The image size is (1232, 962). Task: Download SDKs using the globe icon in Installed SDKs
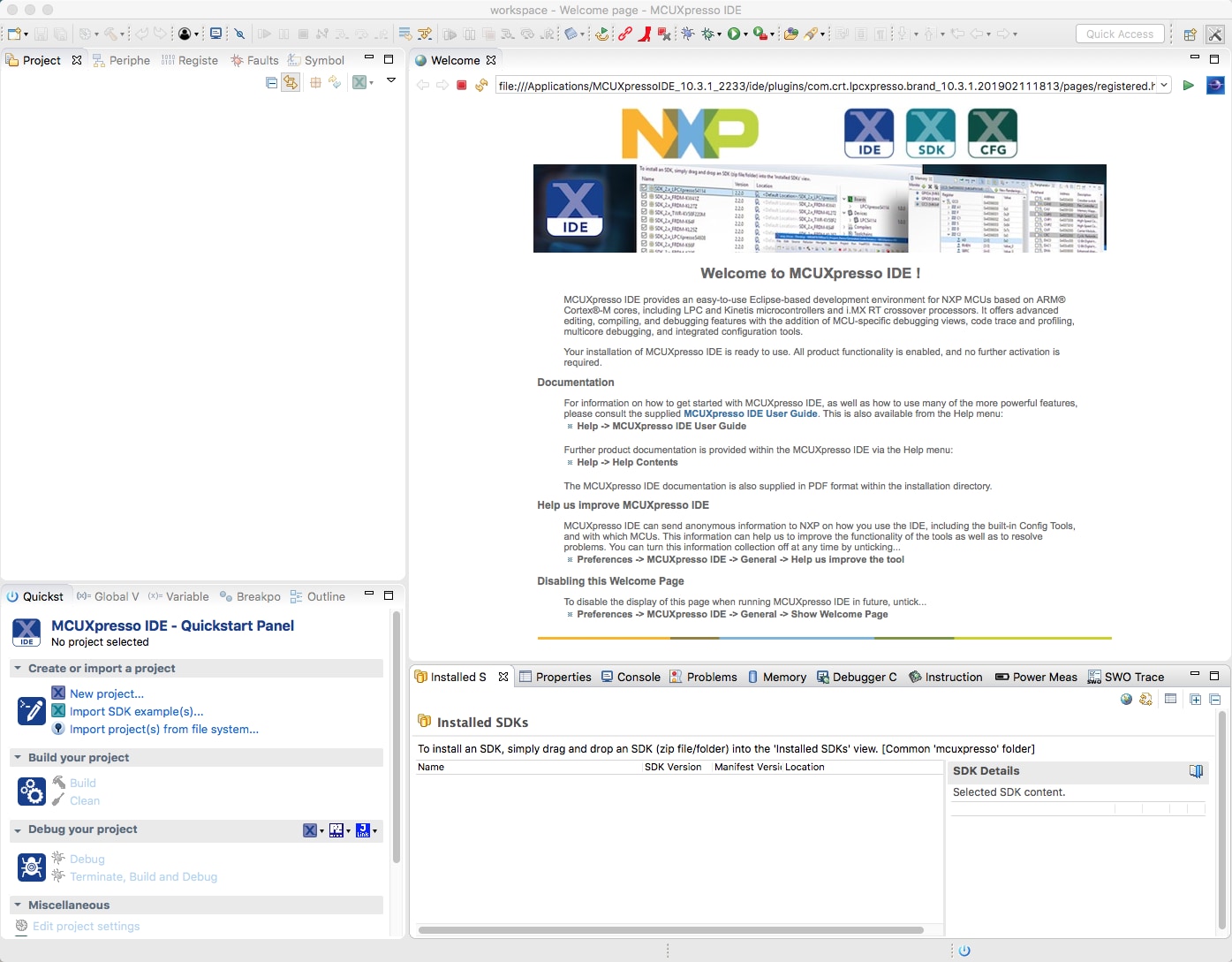(1127, 699)
